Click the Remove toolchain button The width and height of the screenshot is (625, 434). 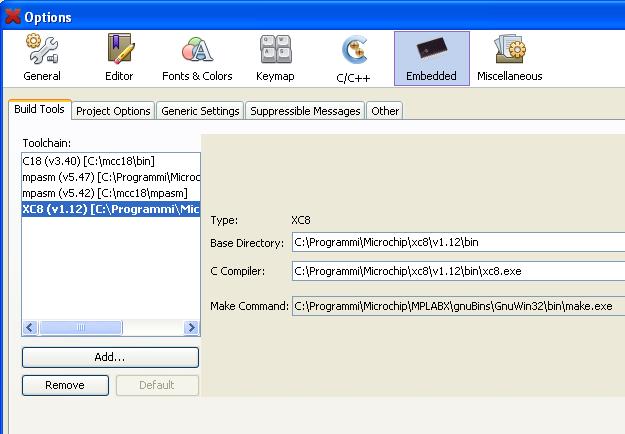(65, 385)
